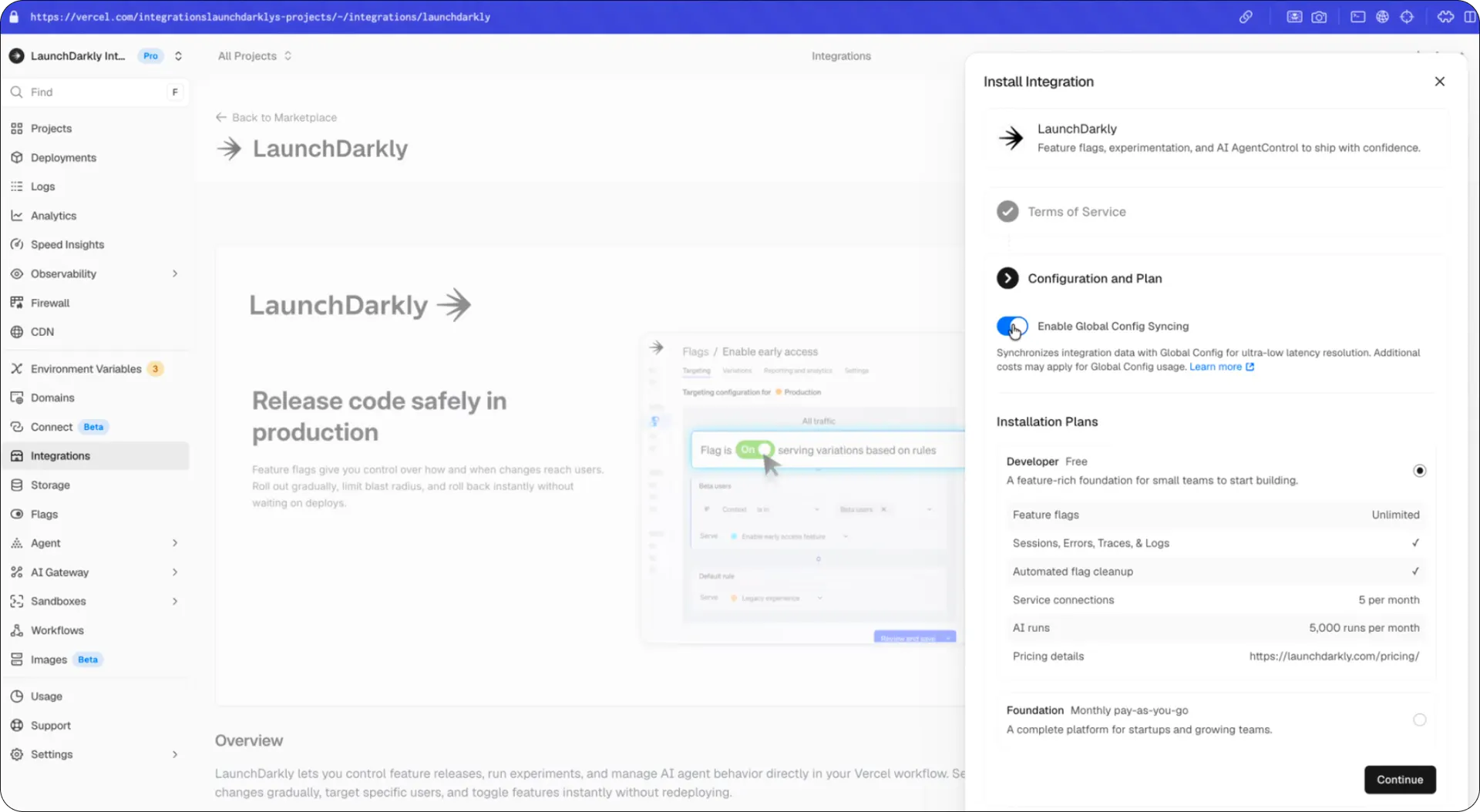The image size is (1480, 812).
Task: Open Projects from the sidebar grid icon
Action: coord(17,129)
